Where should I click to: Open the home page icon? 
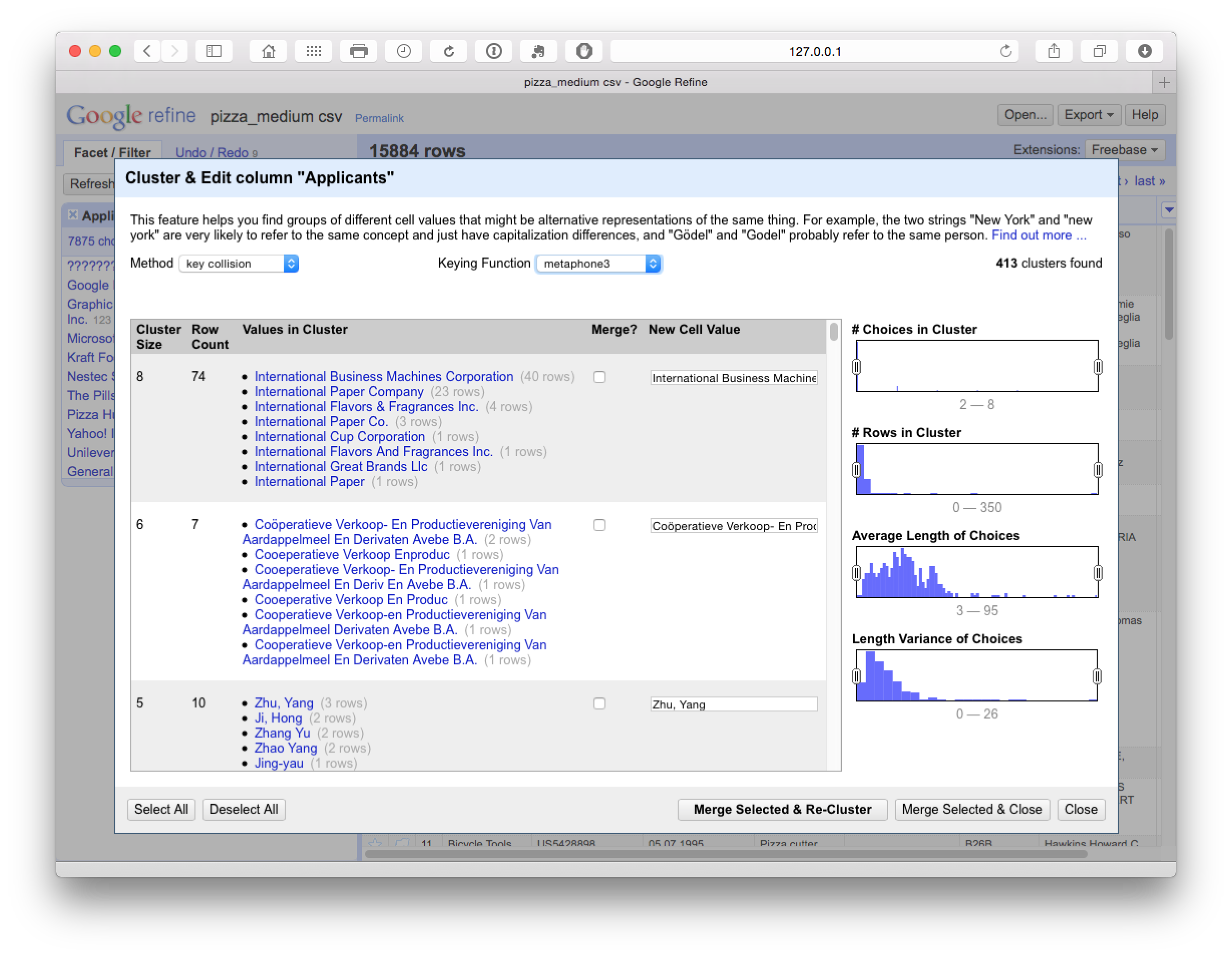(268, 51)
